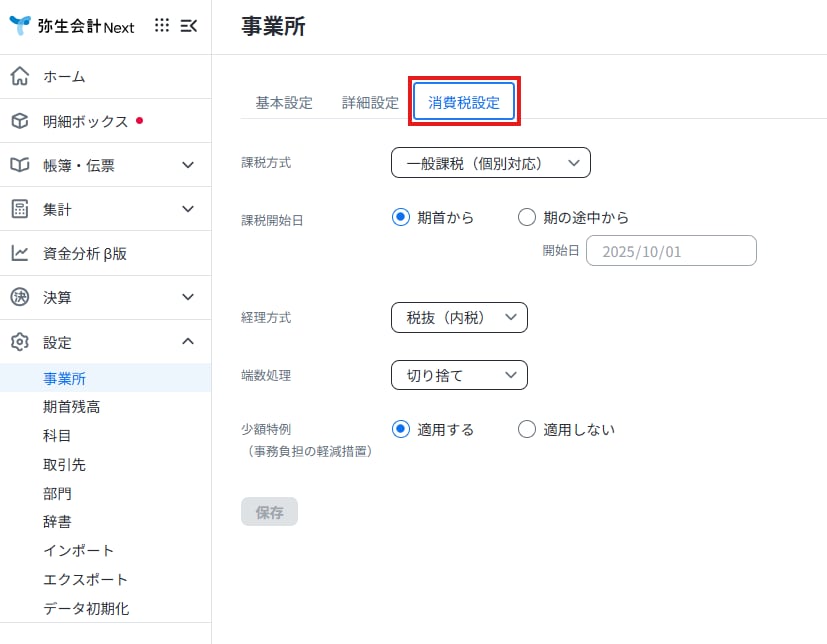Viewport: 827px width, 644px height.
Task: Open 科目 settings
Action: click(57, 436)
